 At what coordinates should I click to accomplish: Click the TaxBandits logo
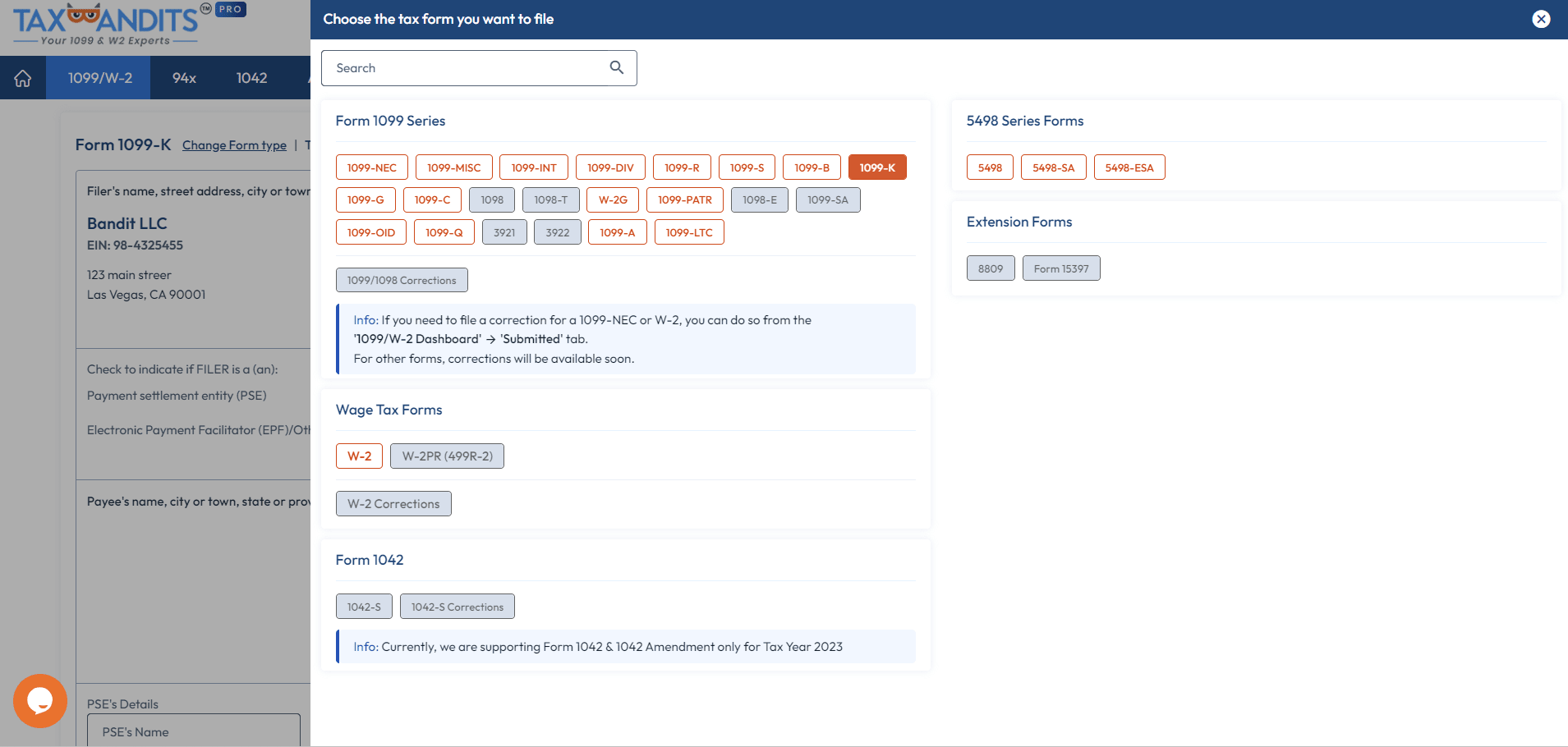(107, 25)
